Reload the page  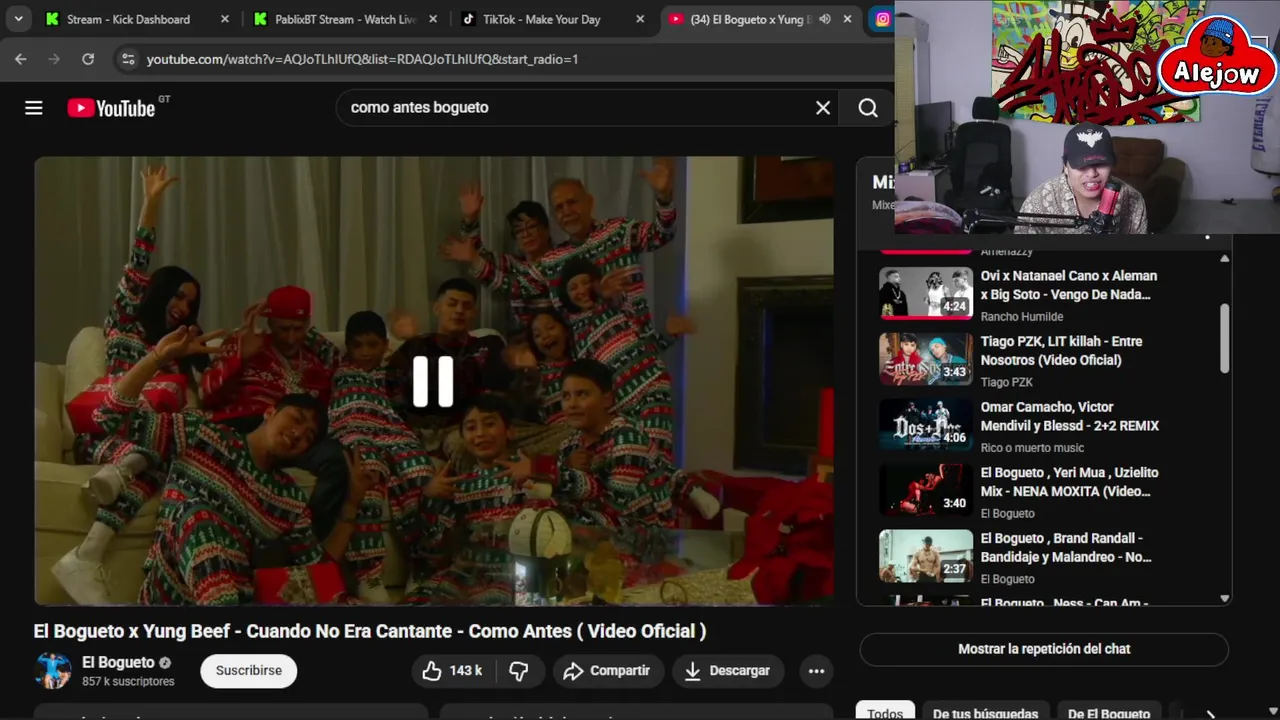coord(88,59)
